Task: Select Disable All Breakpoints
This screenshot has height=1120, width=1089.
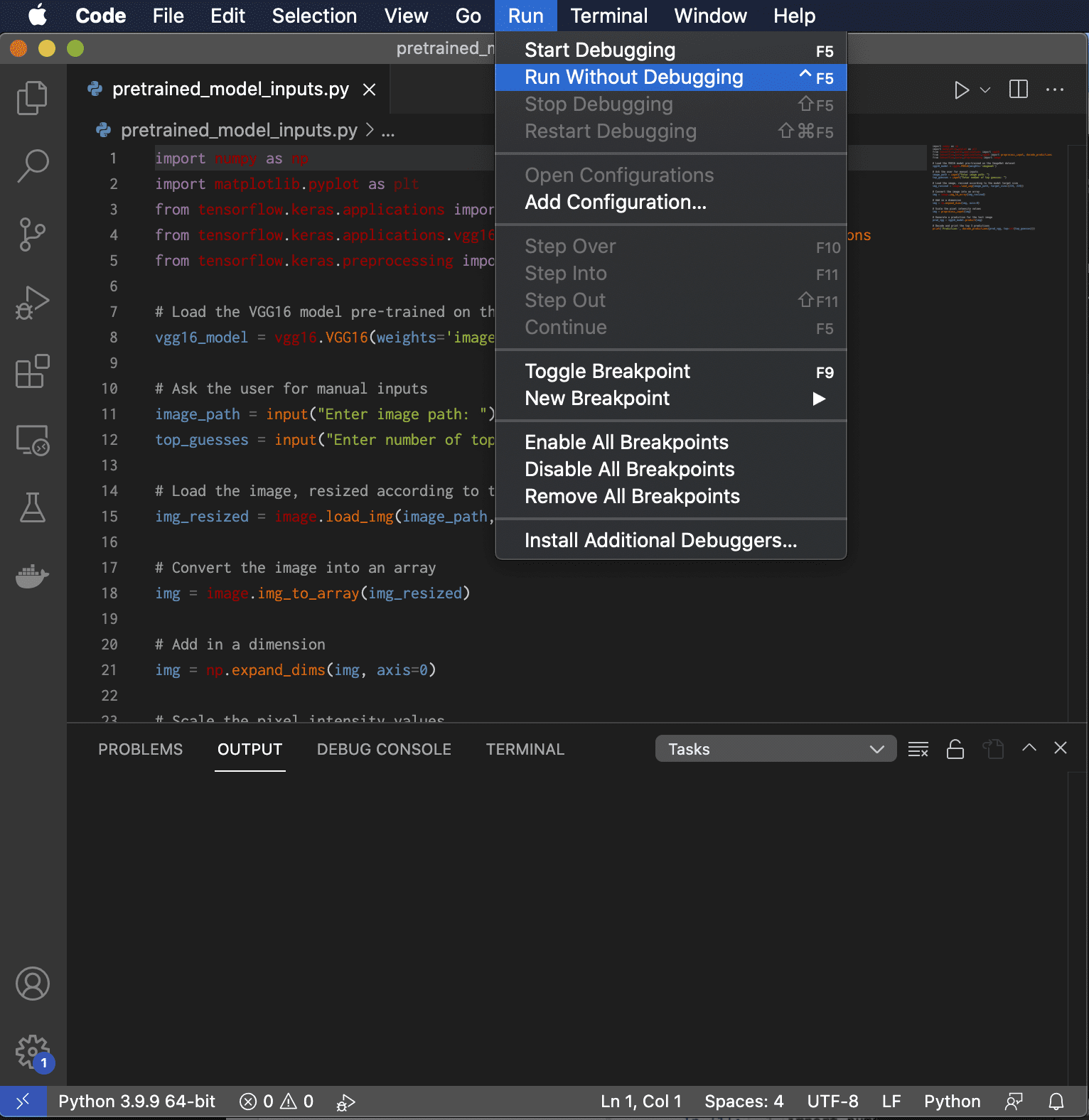Action: pos(670,470)
